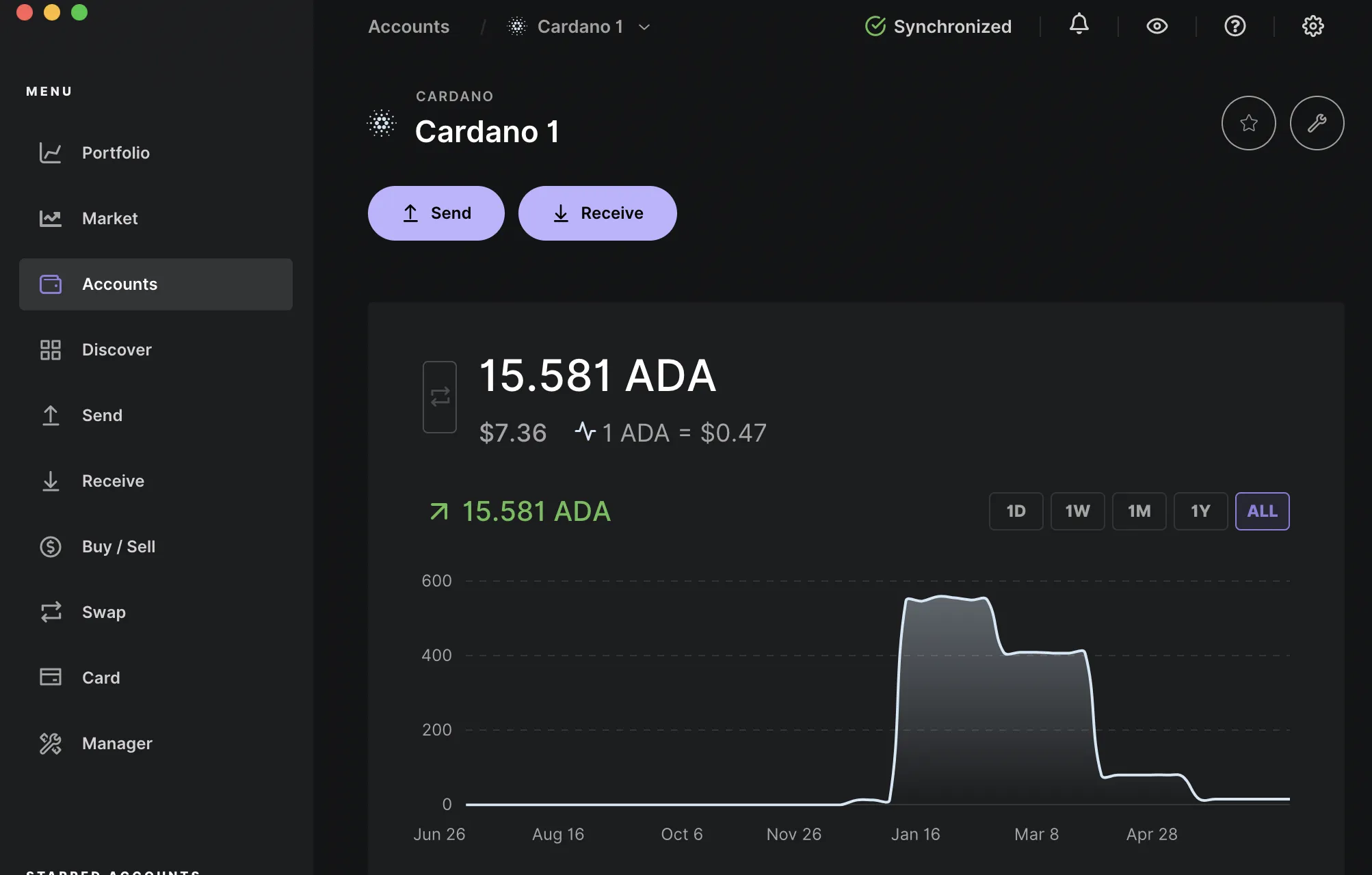1372x875 pixels.
Task: Select the 1M time range tab
Action: (1139, 510)
